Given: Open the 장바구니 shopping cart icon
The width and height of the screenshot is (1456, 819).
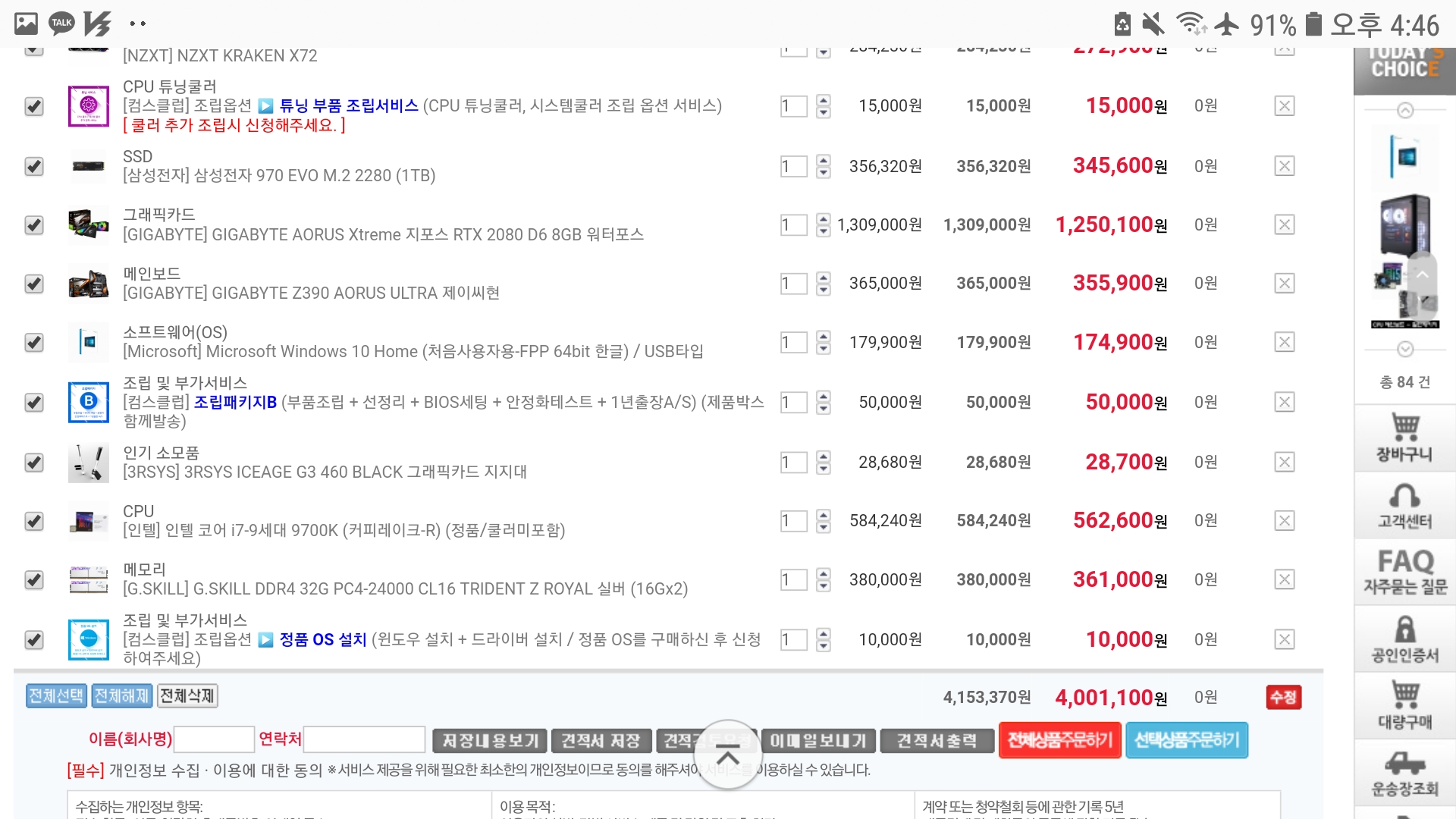Looking at the screenshot, I should [1404, 438].
